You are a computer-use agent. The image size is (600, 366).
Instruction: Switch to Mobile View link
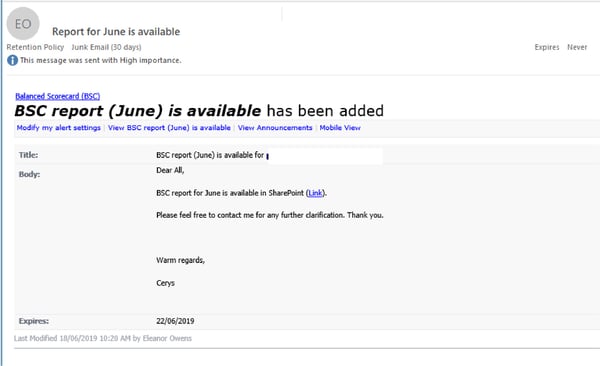[x=340, y=128]
